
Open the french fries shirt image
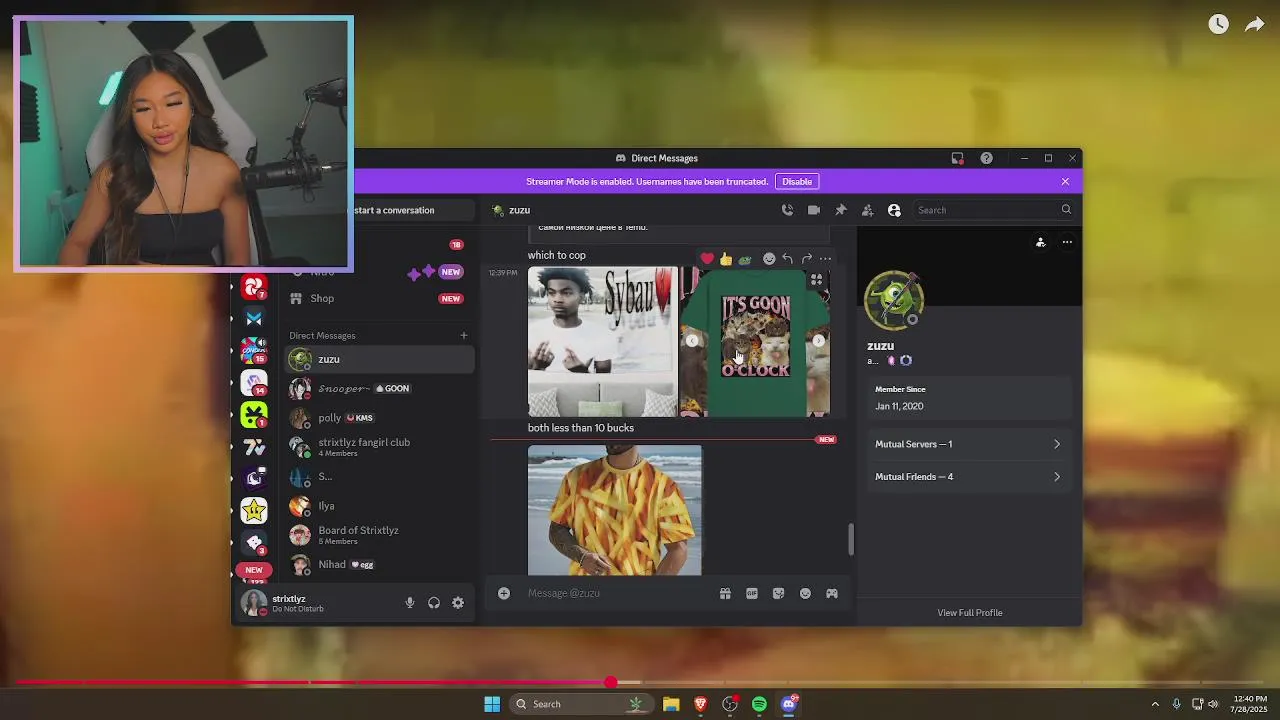(x=615, y=510)
